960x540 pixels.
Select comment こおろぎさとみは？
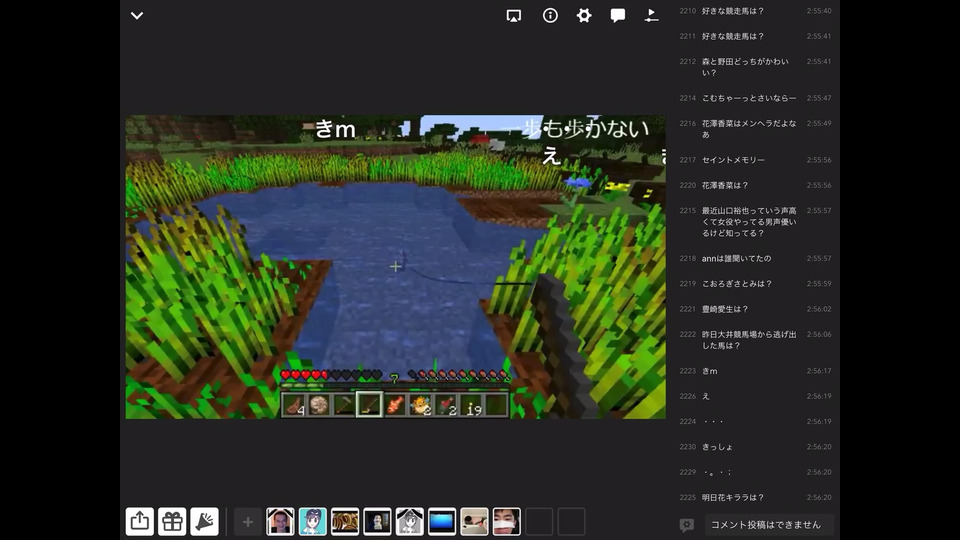coord(756,283)
